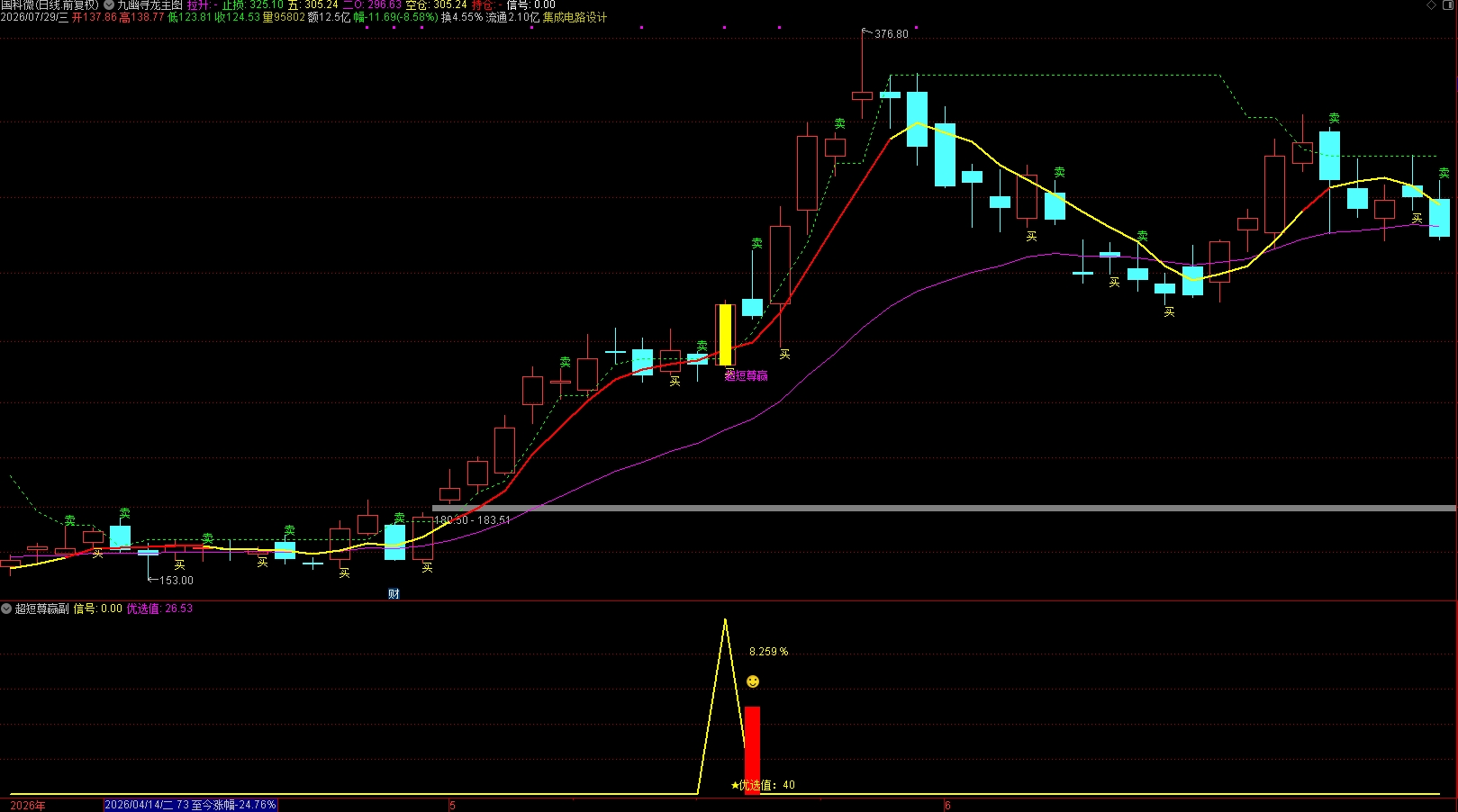Viewport: 1458px width, 812px height.
Task: Click the diamond icon in top-right corner
Action: coord(1432,5)
